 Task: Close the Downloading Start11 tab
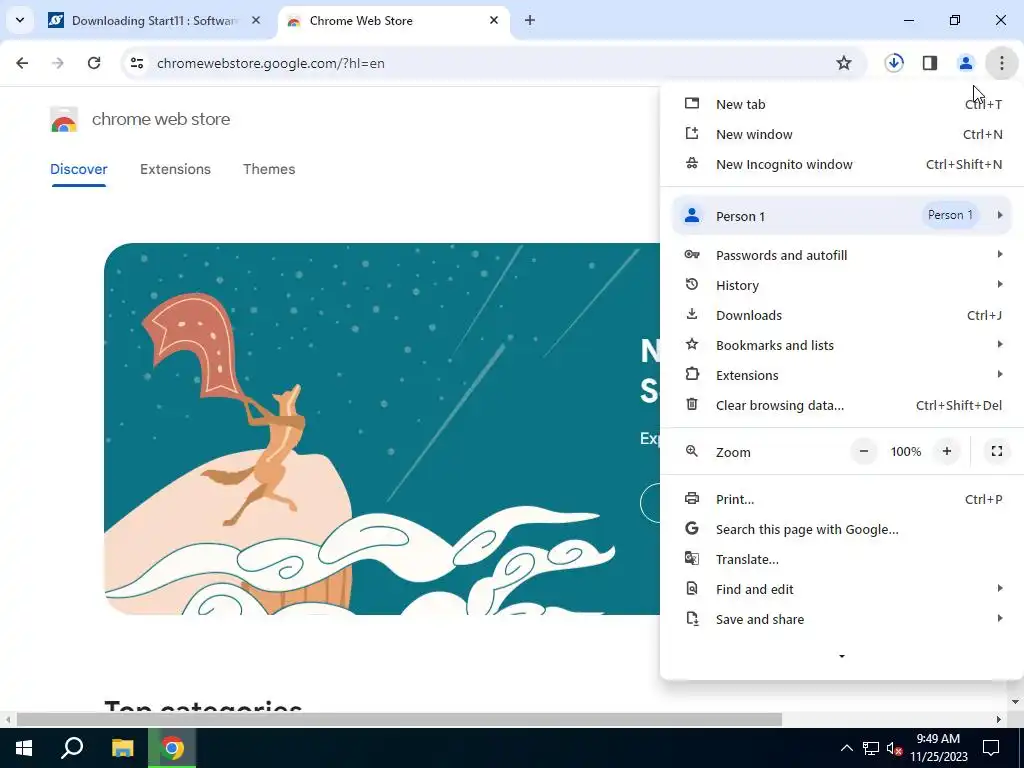[x=256, y=20]
